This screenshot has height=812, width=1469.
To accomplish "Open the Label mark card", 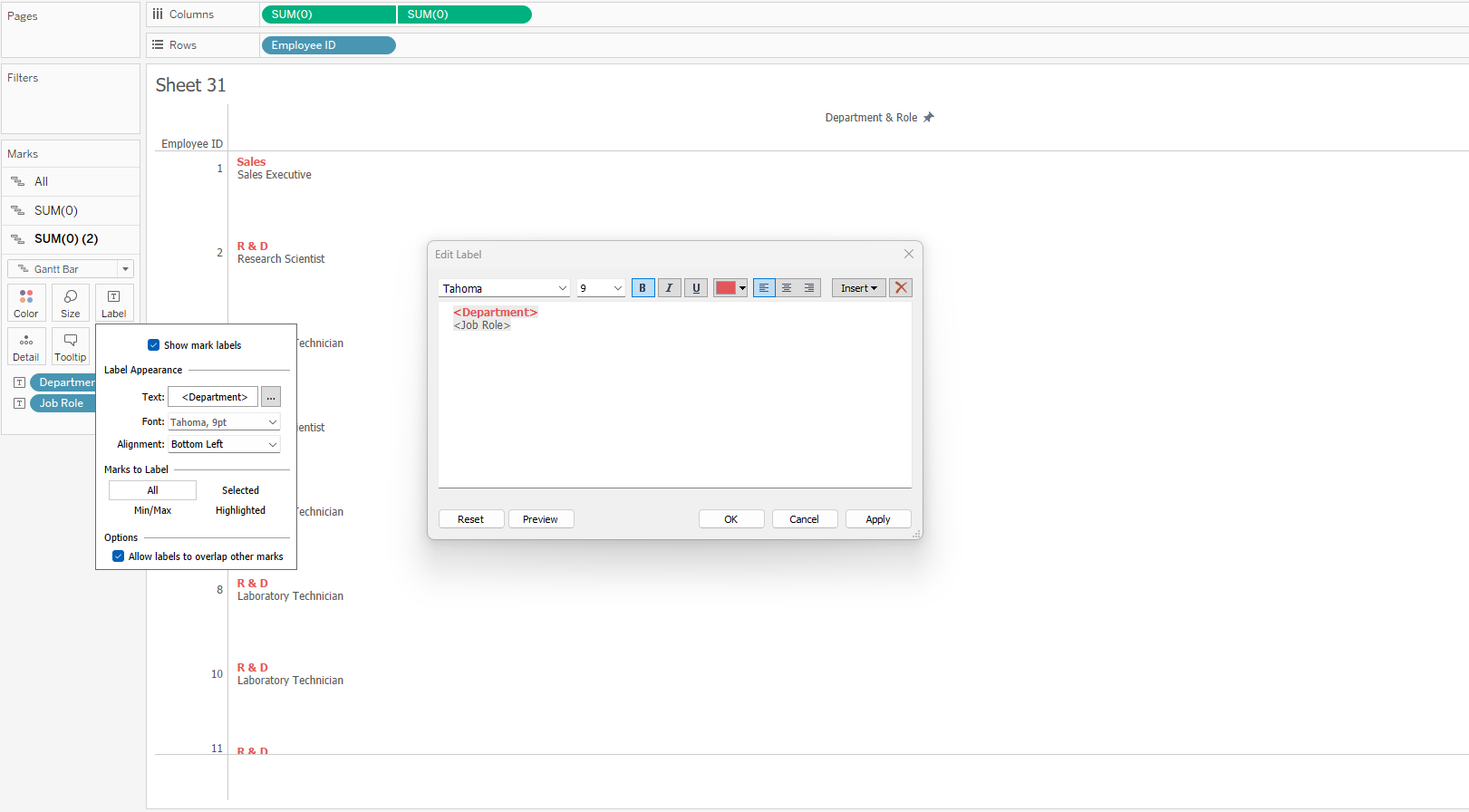I will pyautogui.click(x=114, y=303).
